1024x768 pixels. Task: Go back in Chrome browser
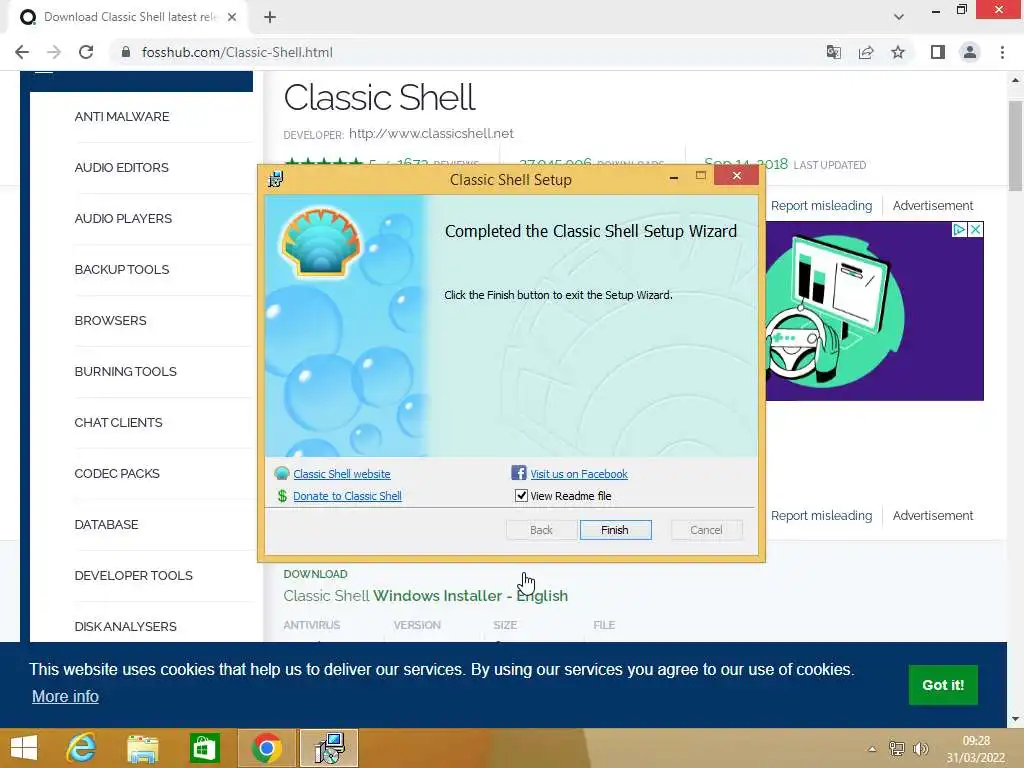pos(22,52)
